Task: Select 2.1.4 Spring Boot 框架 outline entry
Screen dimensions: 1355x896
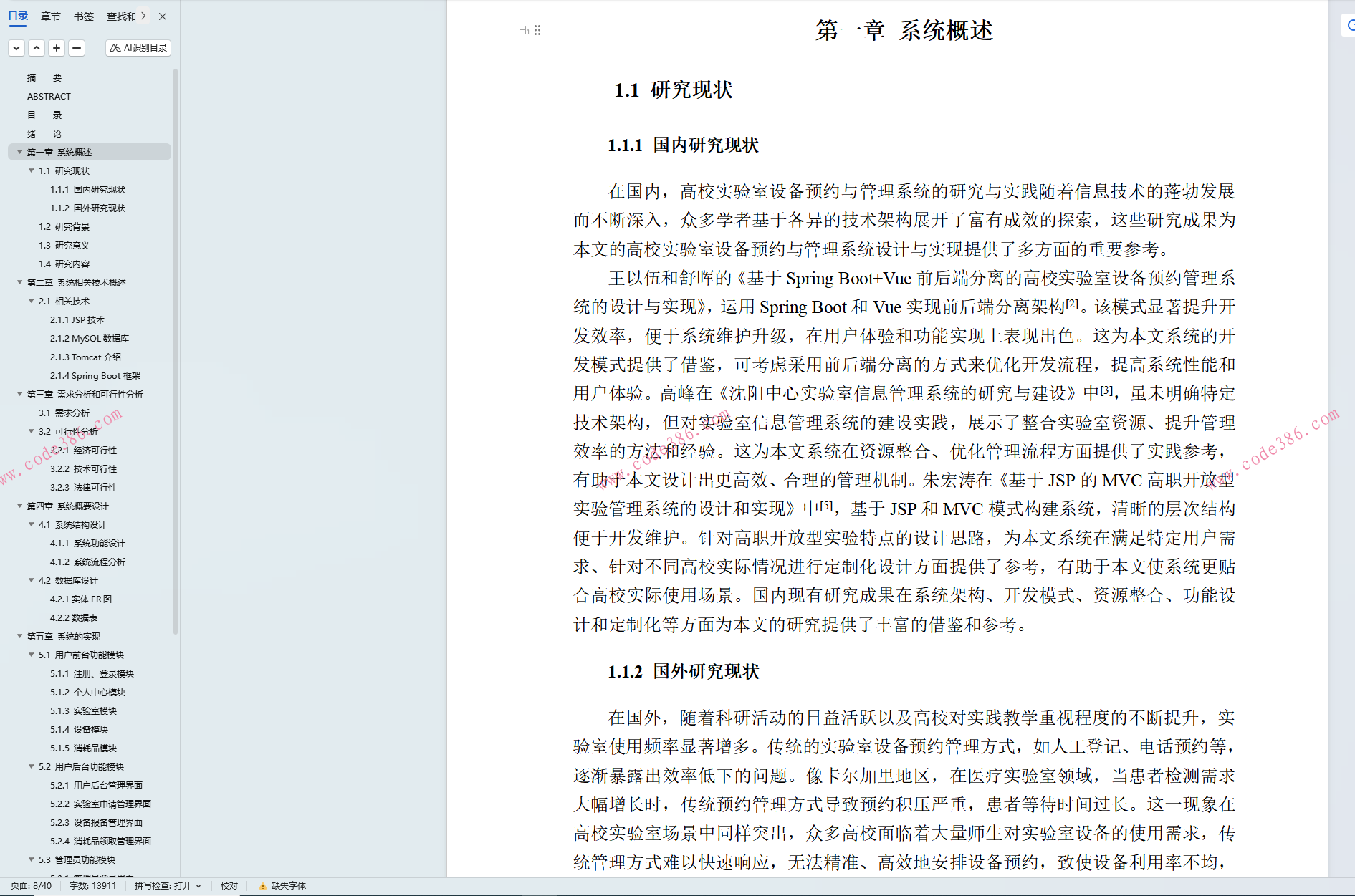Action: click(95, 375)
